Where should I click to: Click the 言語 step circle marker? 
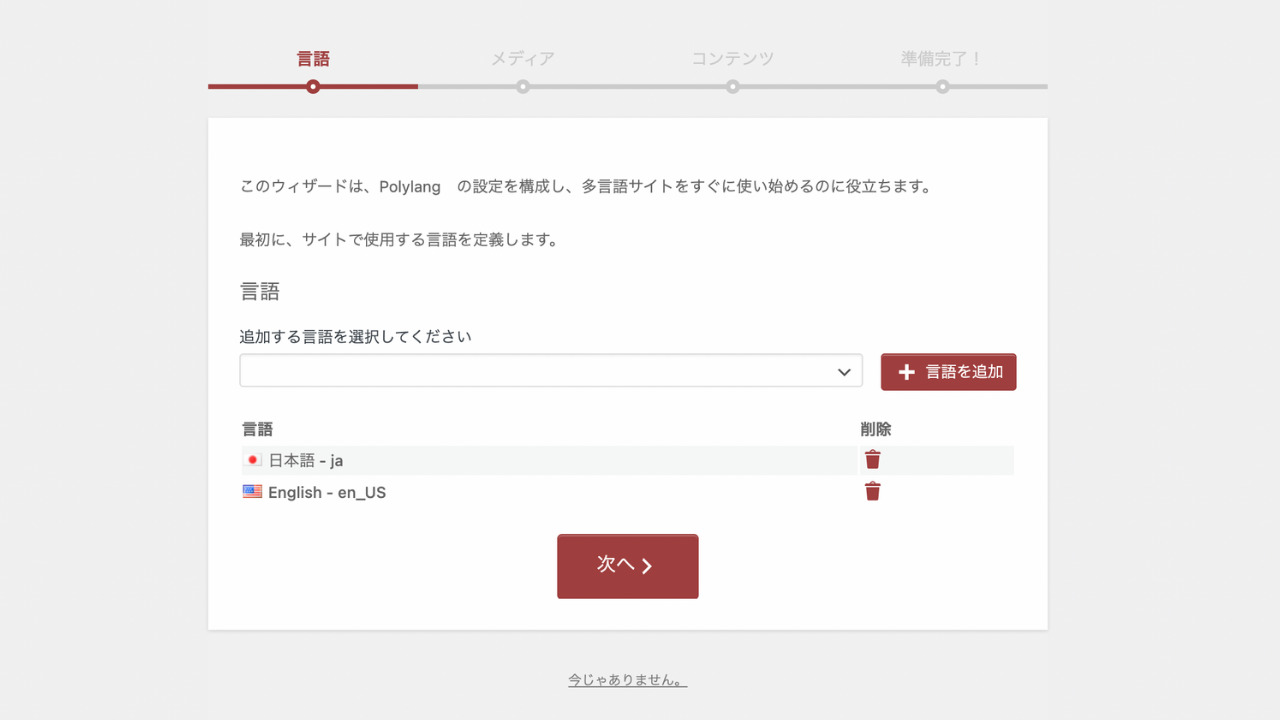click(313, 87)
